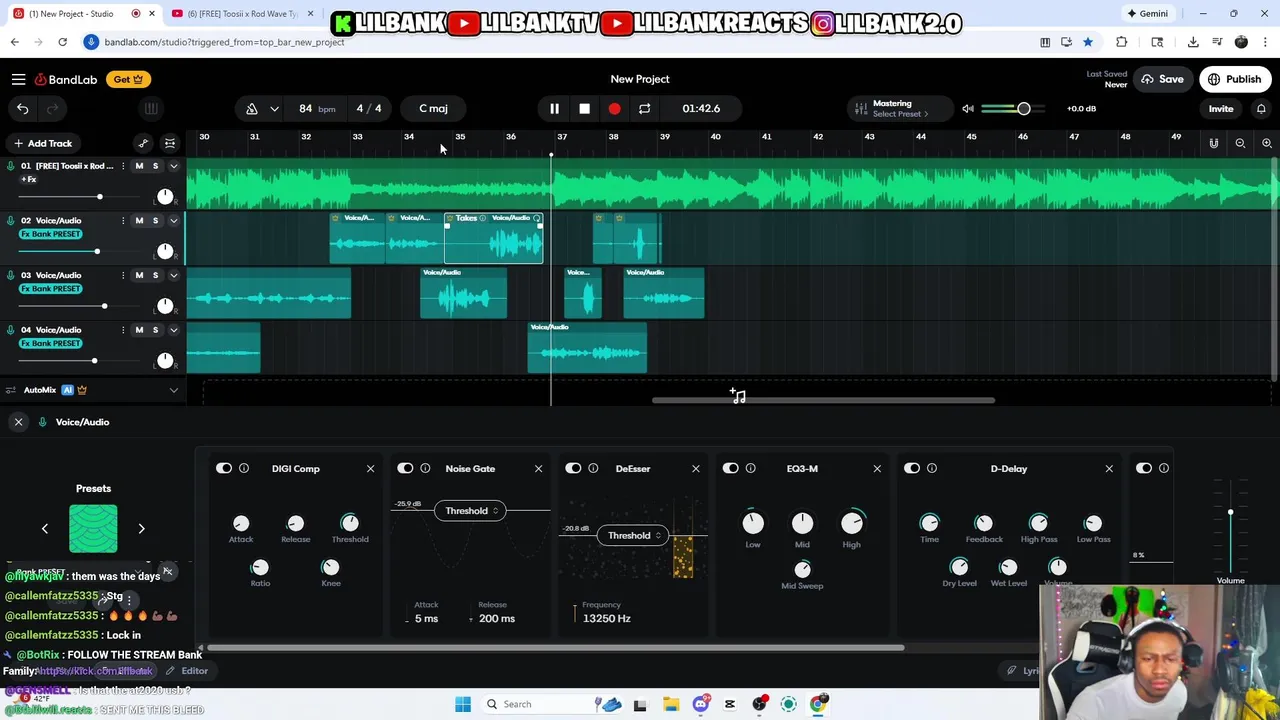The width and height of the screenshot is (1280, 720).
Task: Click the Invite button
Action: 1221,108
